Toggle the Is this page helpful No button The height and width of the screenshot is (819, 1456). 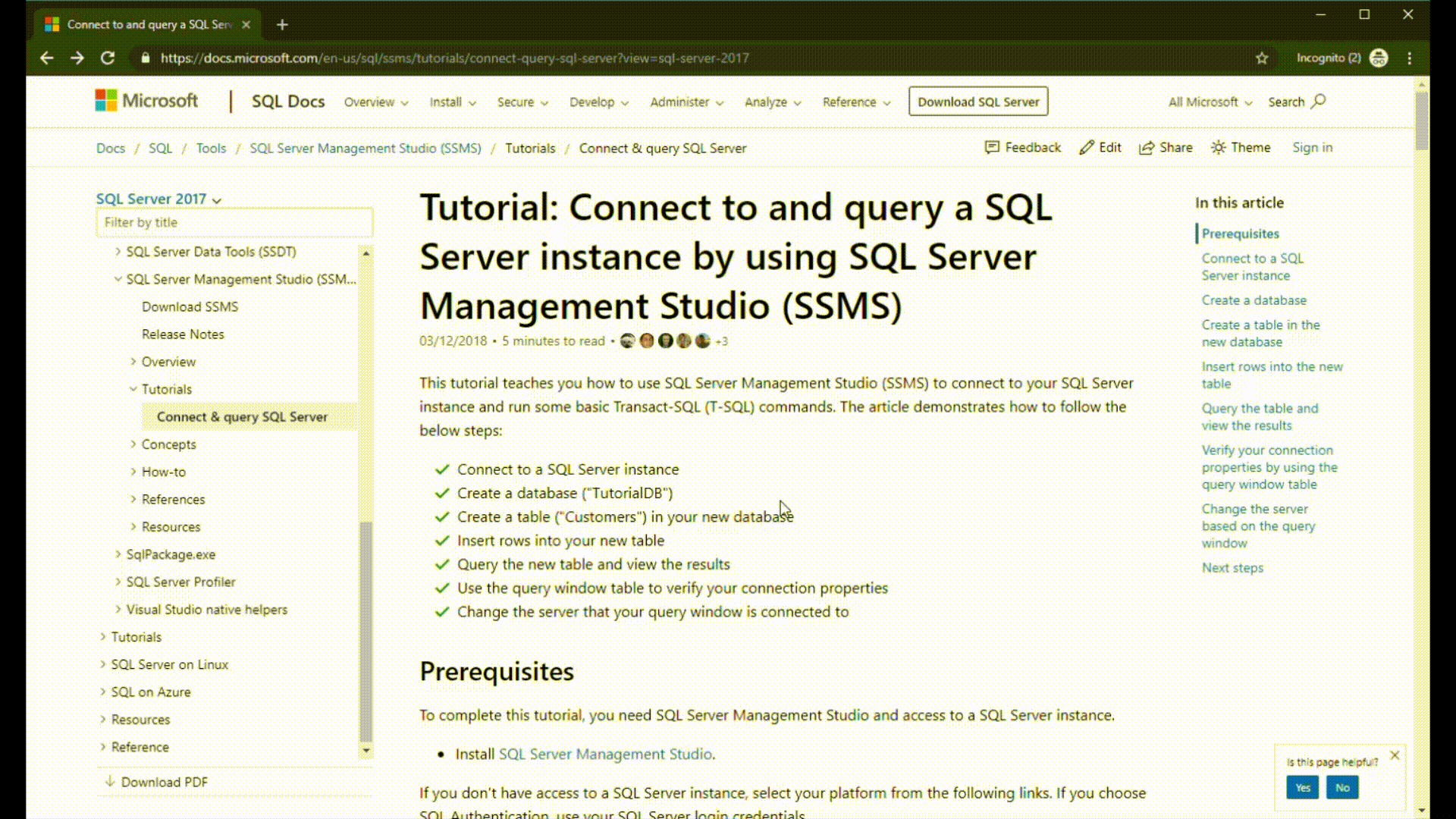pyautogui.click(x=1342, y=788)
